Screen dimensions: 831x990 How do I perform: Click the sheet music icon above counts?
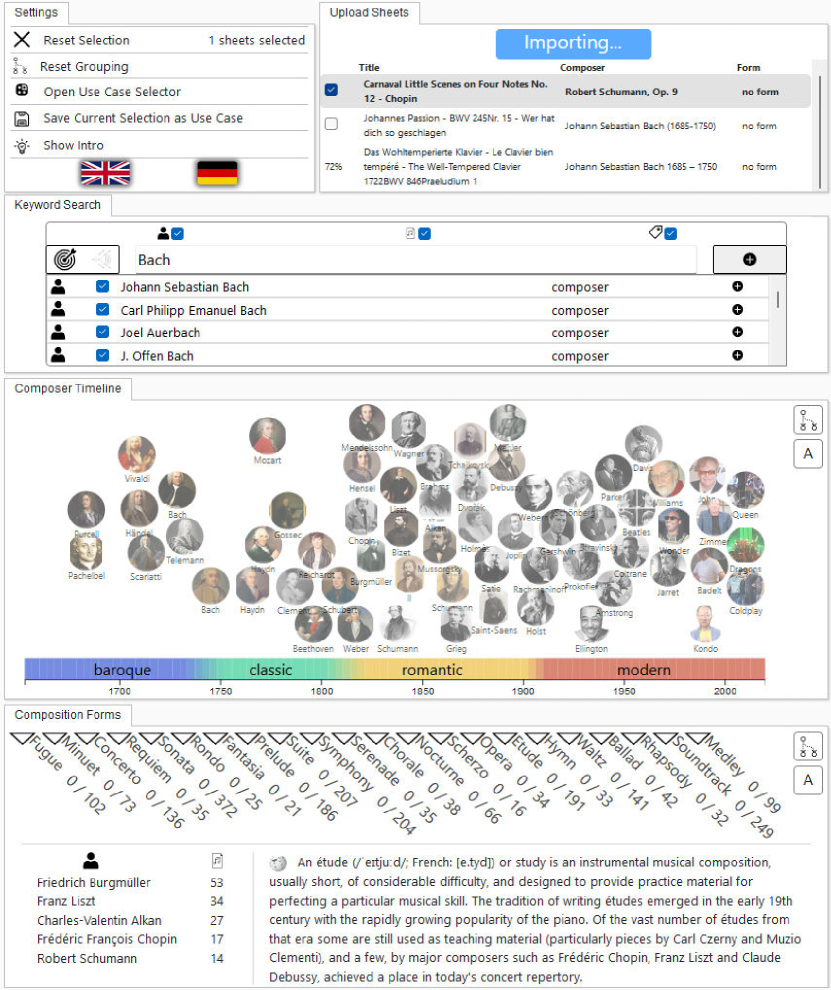coord(217,860)
